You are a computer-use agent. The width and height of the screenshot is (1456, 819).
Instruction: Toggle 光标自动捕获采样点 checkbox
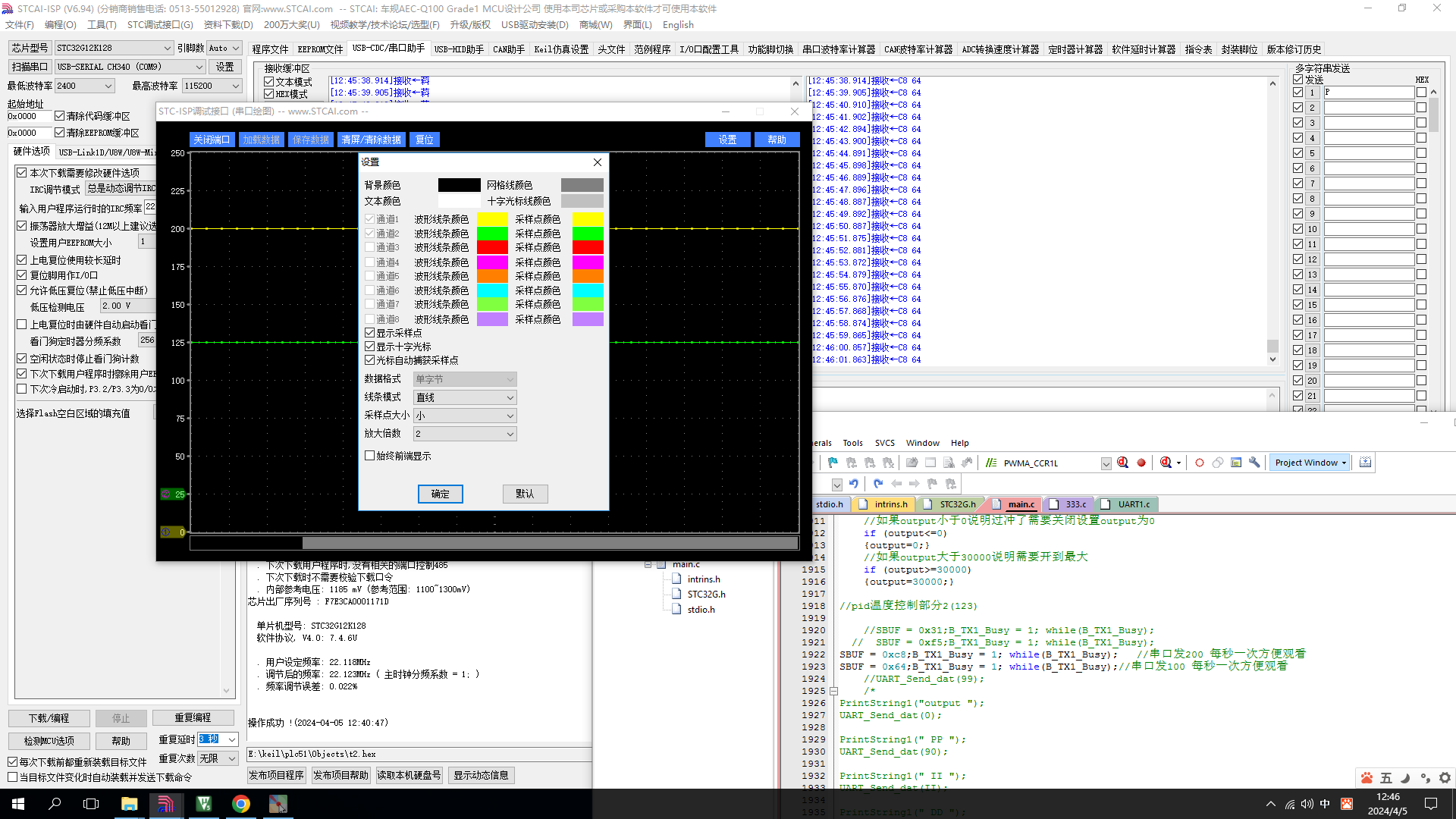point(370,360)
